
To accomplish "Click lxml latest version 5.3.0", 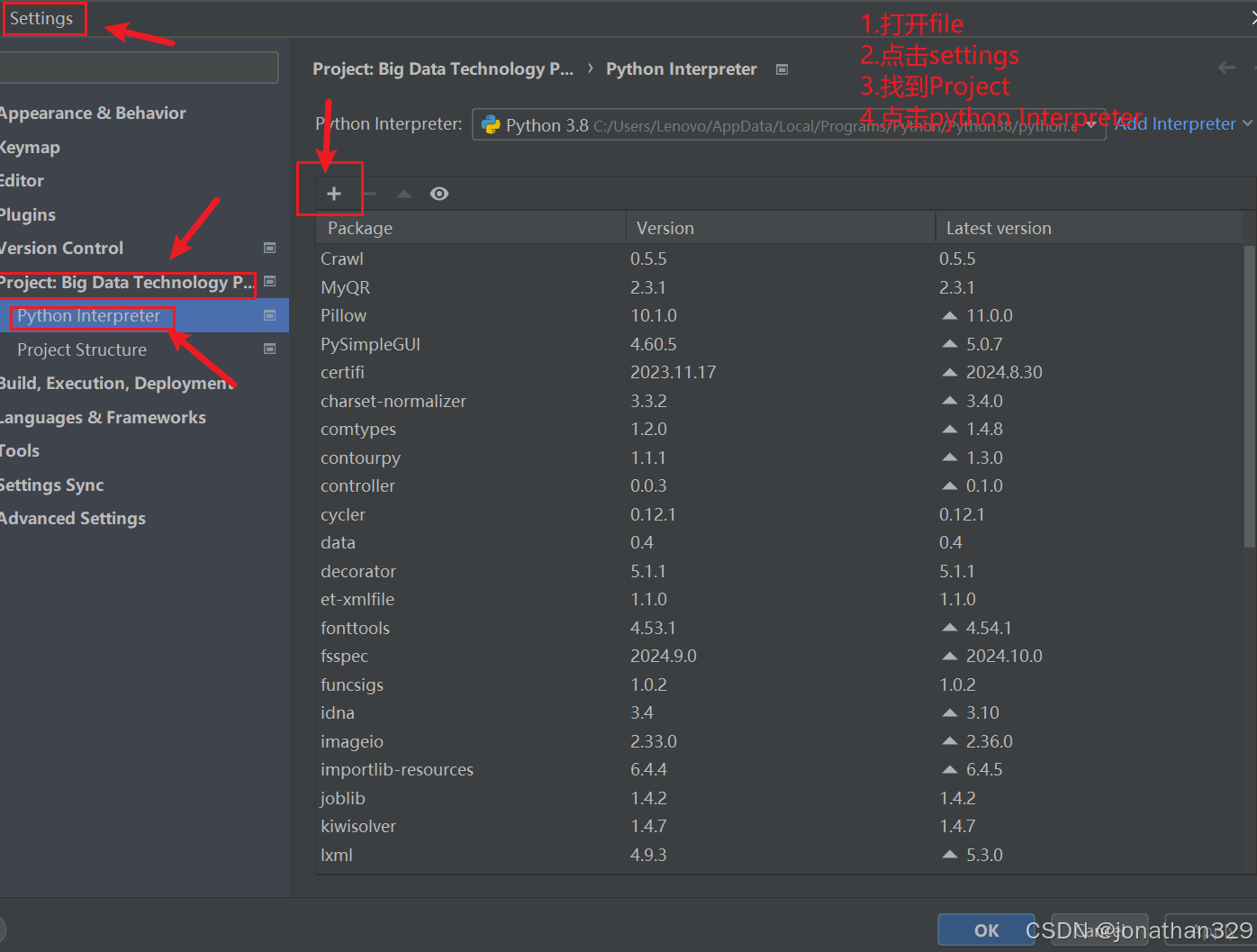I will 984,855.
